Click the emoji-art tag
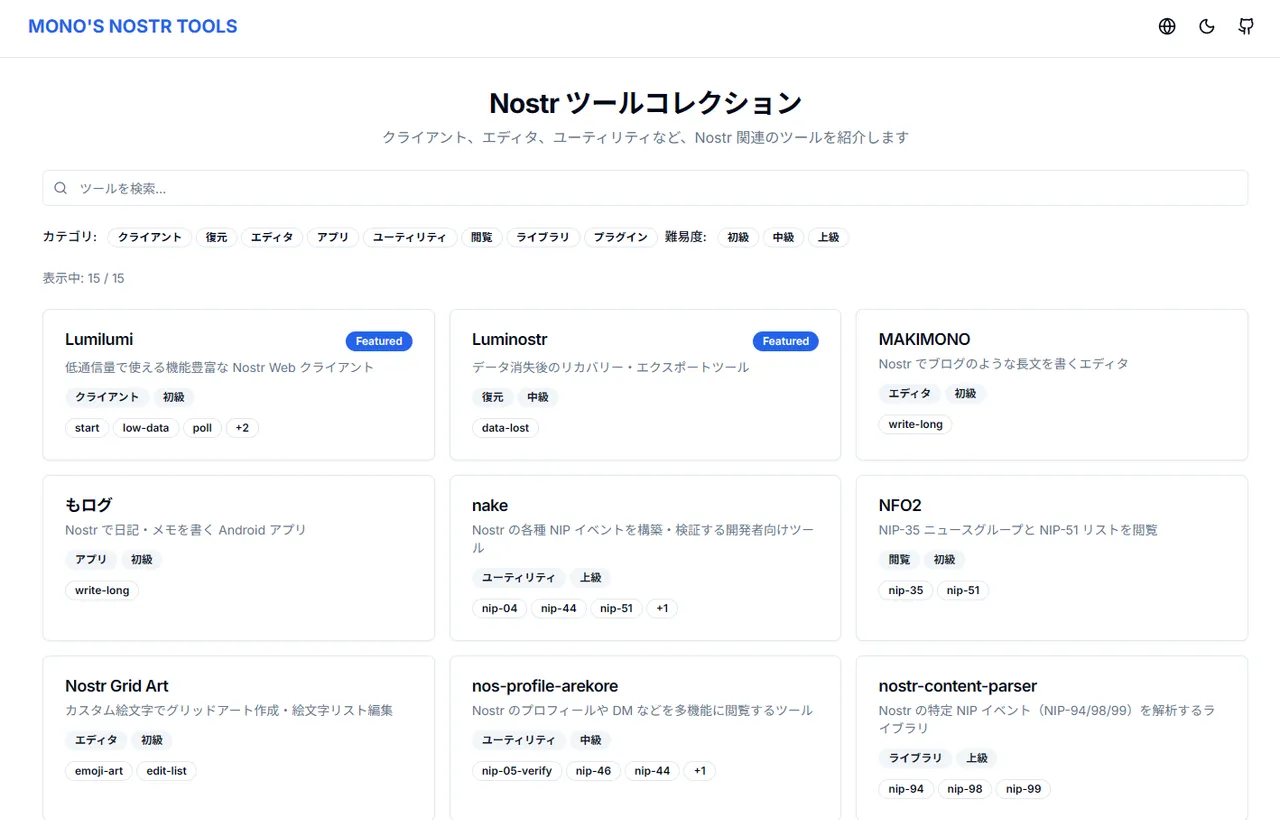The image size is (1280, 820). (99, 771)
